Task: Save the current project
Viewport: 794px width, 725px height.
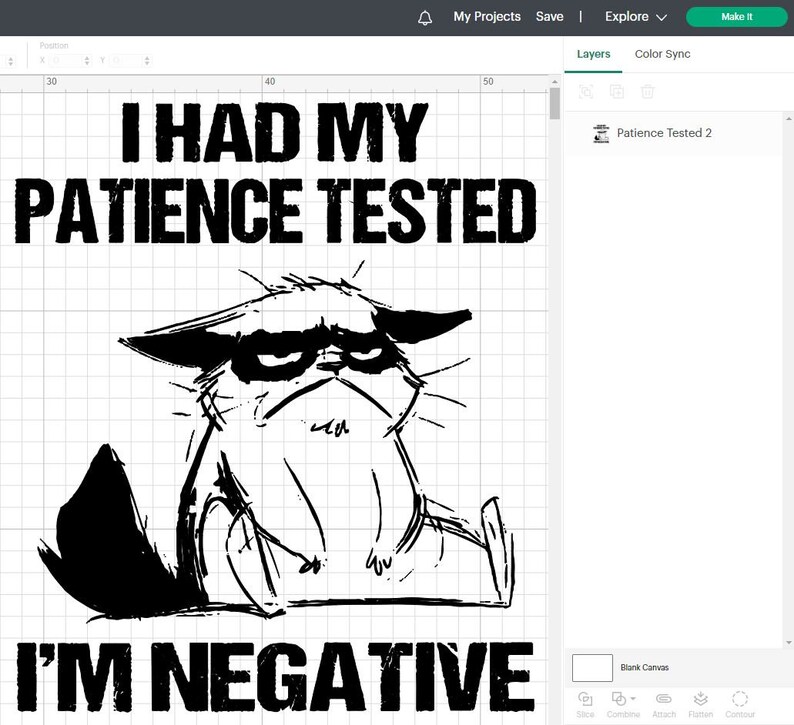Action: tap(549, 17)
